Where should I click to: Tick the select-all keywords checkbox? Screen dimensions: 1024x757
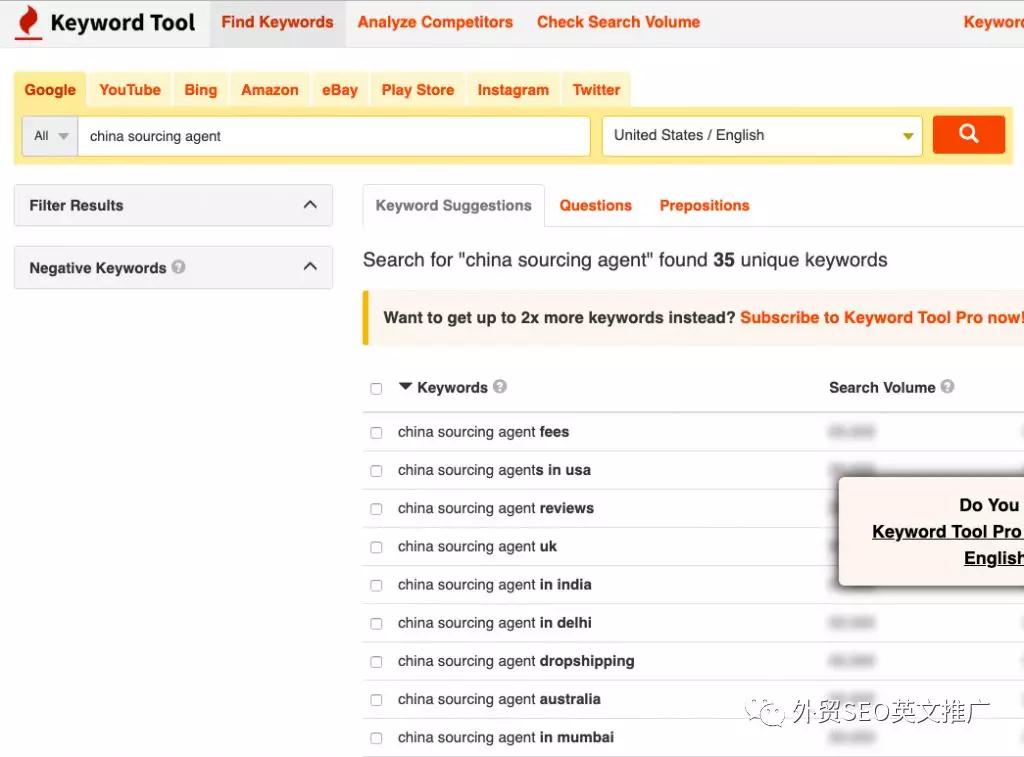(376, 389)
